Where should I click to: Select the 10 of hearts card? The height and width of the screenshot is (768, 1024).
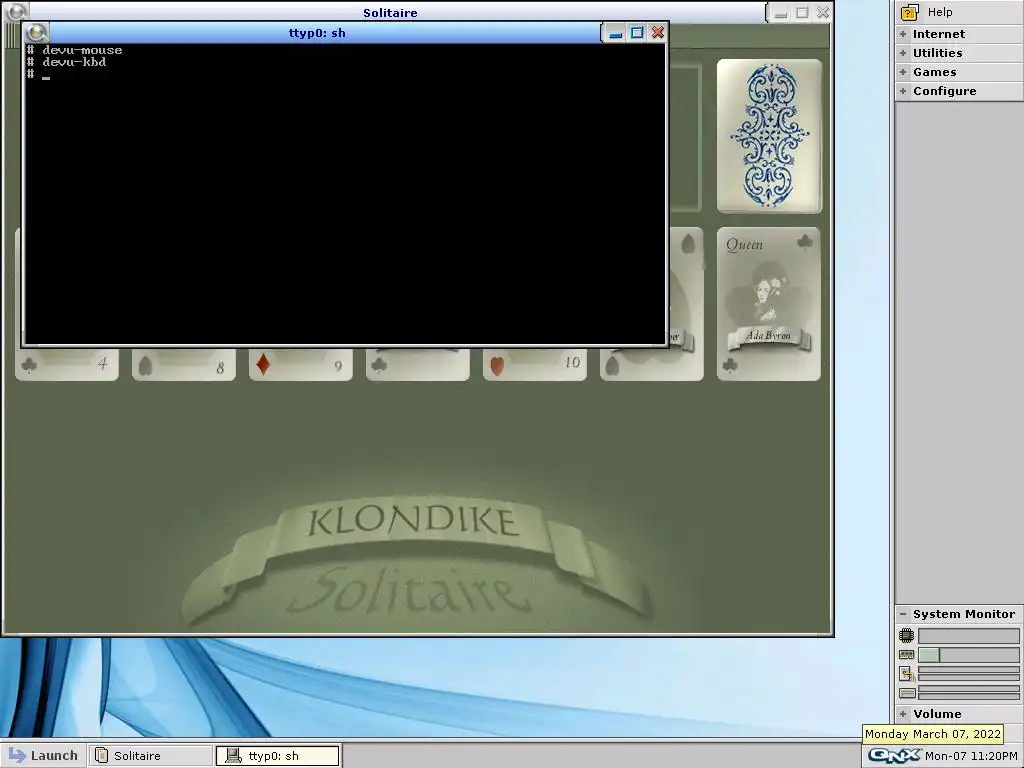[x=535, y=364]
